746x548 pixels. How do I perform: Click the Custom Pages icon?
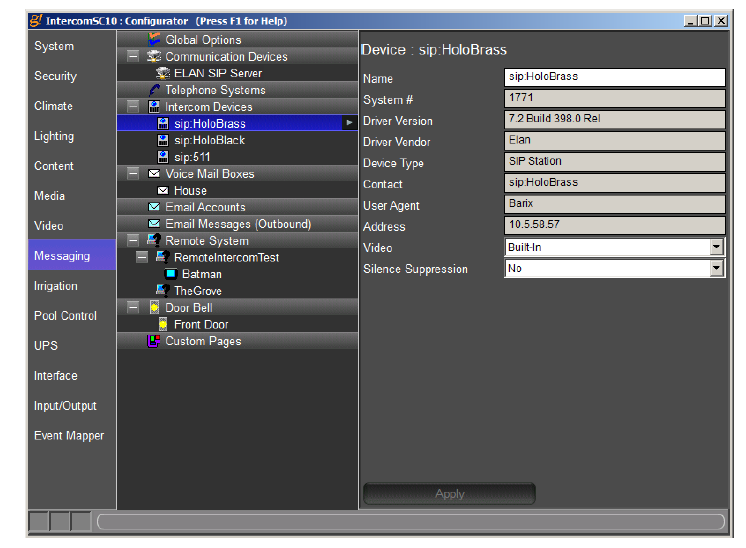154,341
